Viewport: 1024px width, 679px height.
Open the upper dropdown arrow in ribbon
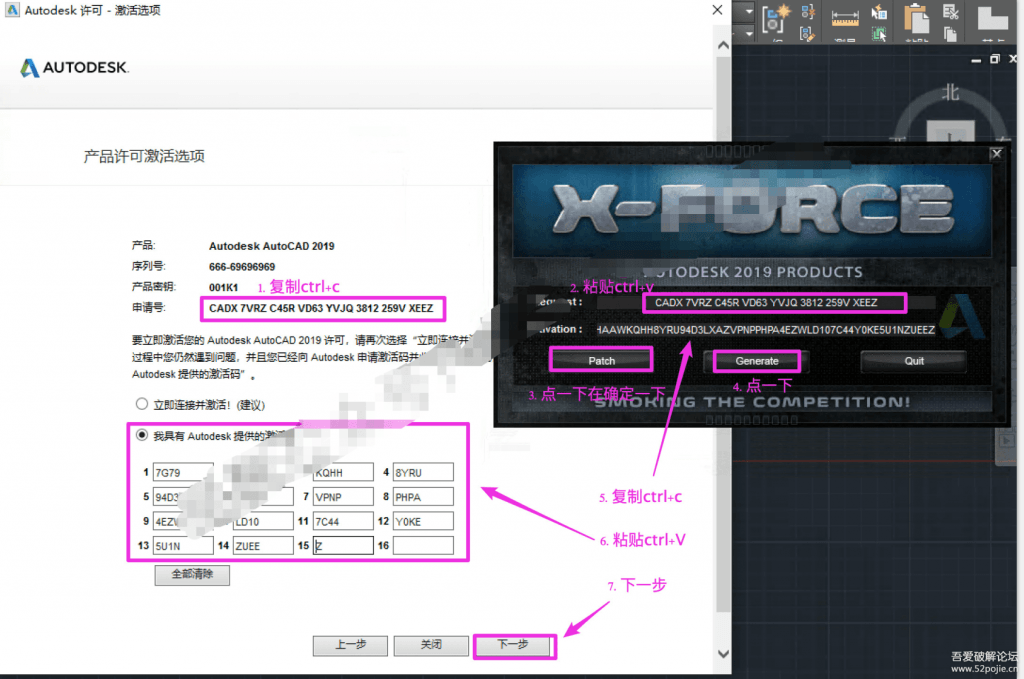click(x=749, y=12)
